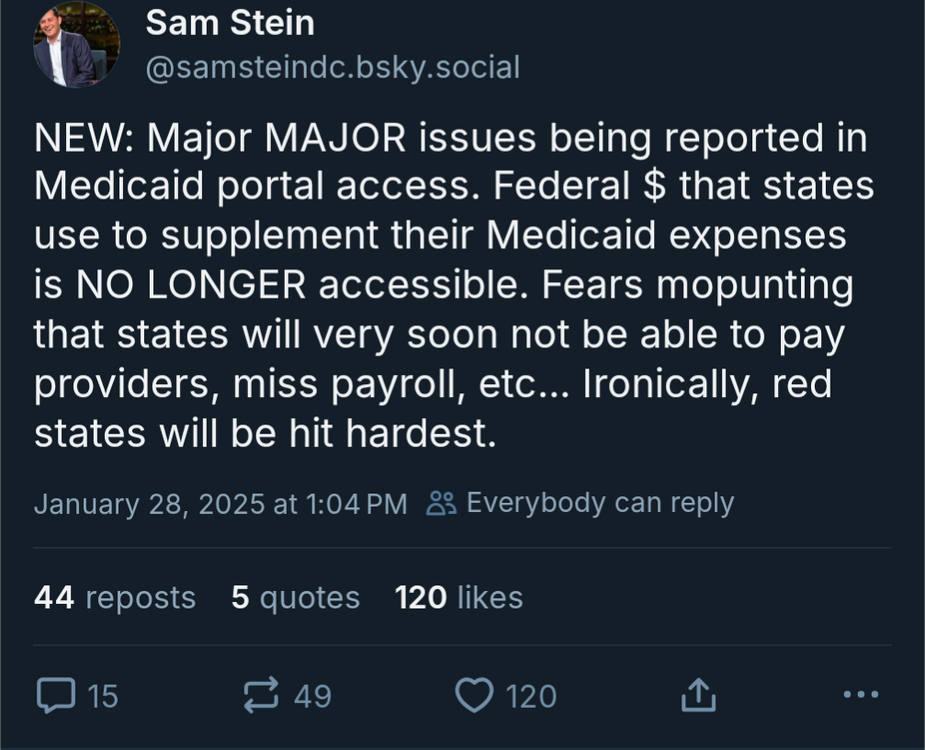
Task: Open the '120 likes' list
Action: point(456,597)
